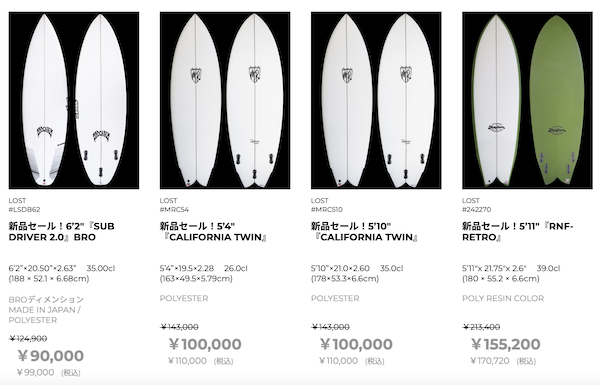This screenshot has height=385, width=600.
Task: Open the SUB DRIVER 2.0 surfboard image
Action: click(x=74, y=100)
